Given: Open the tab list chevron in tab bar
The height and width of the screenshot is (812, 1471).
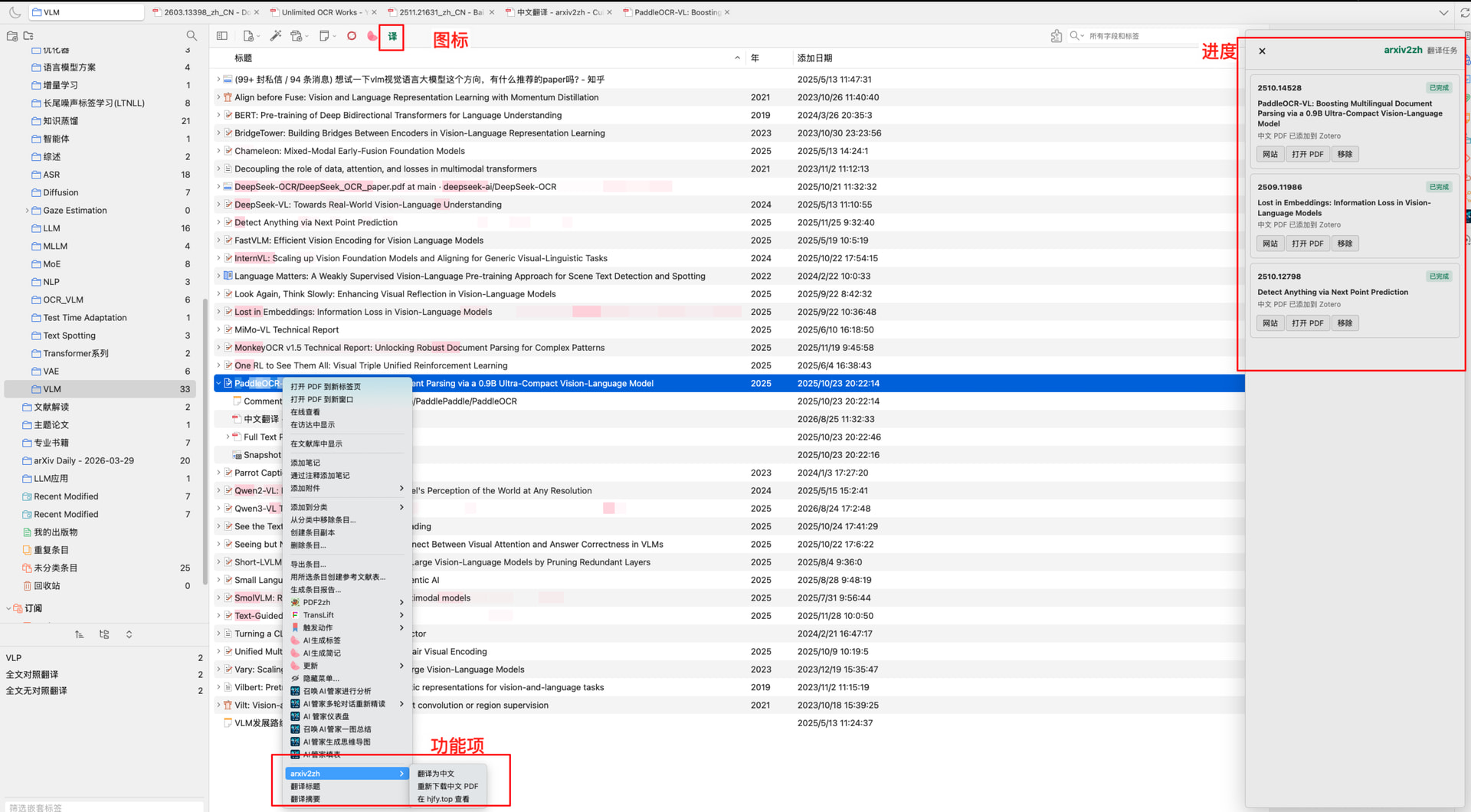Looking at the screenshot, I should coord(1443,12).
